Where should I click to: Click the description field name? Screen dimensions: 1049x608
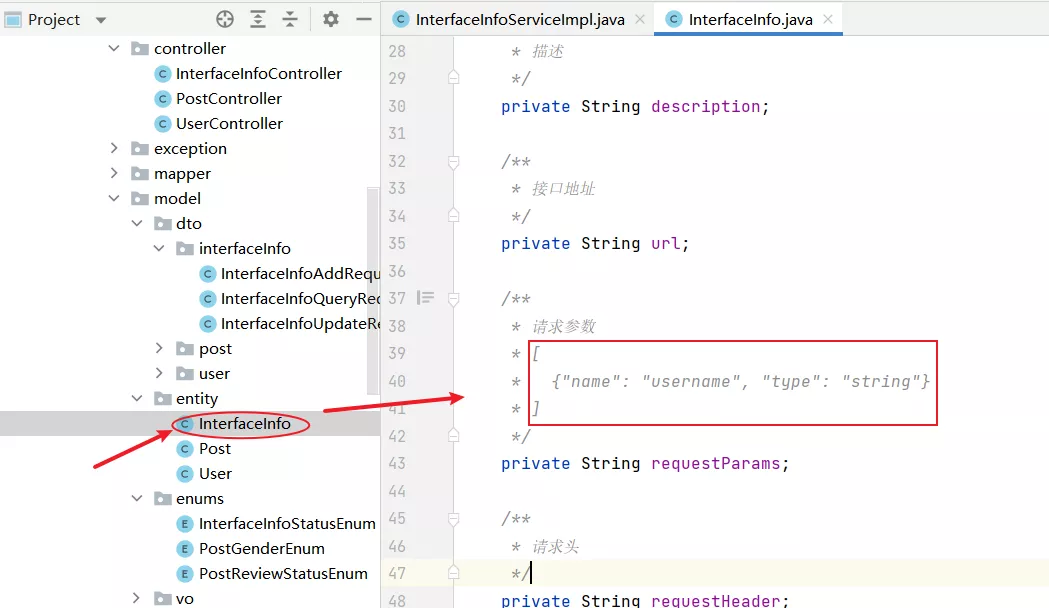pyautogui.click(x=705, y=106)
